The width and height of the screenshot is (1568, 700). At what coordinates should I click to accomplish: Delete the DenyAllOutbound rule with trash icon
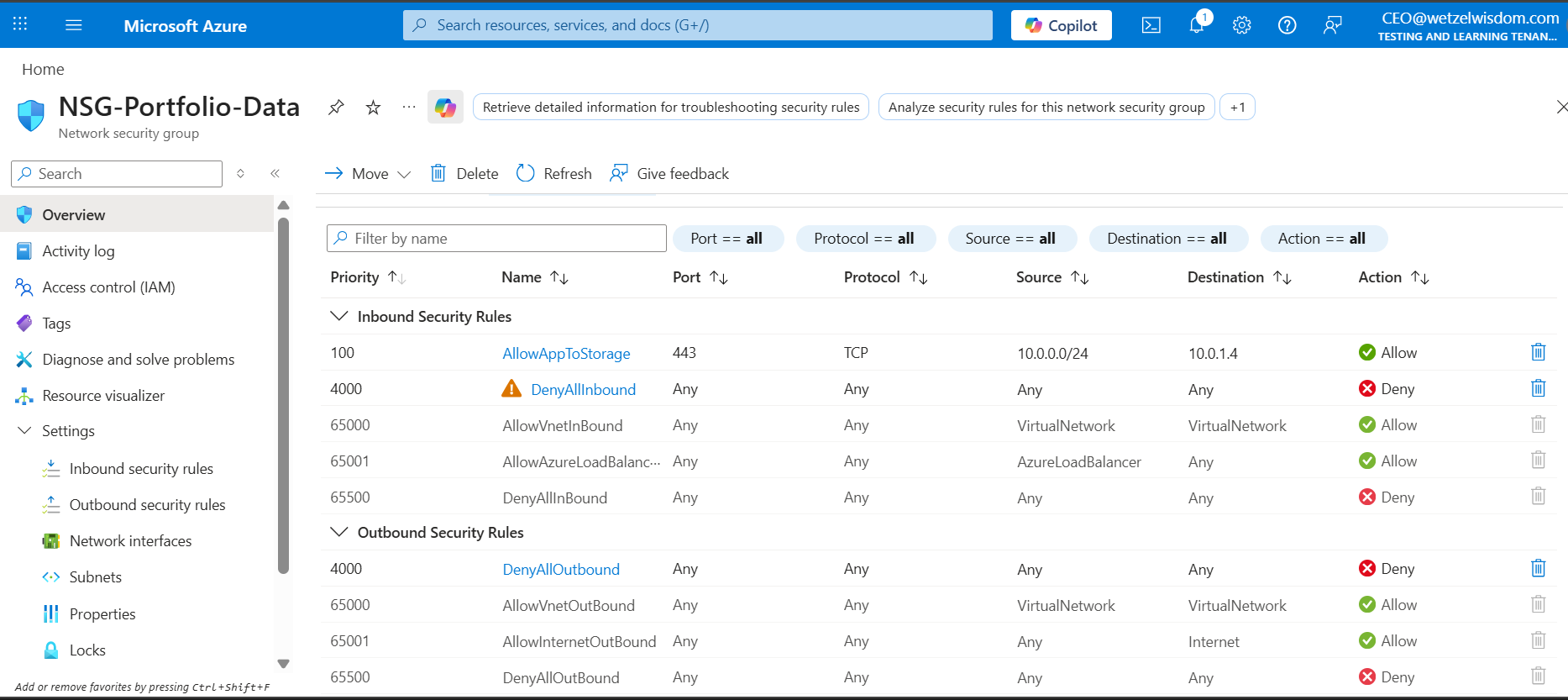[1538, 568]
